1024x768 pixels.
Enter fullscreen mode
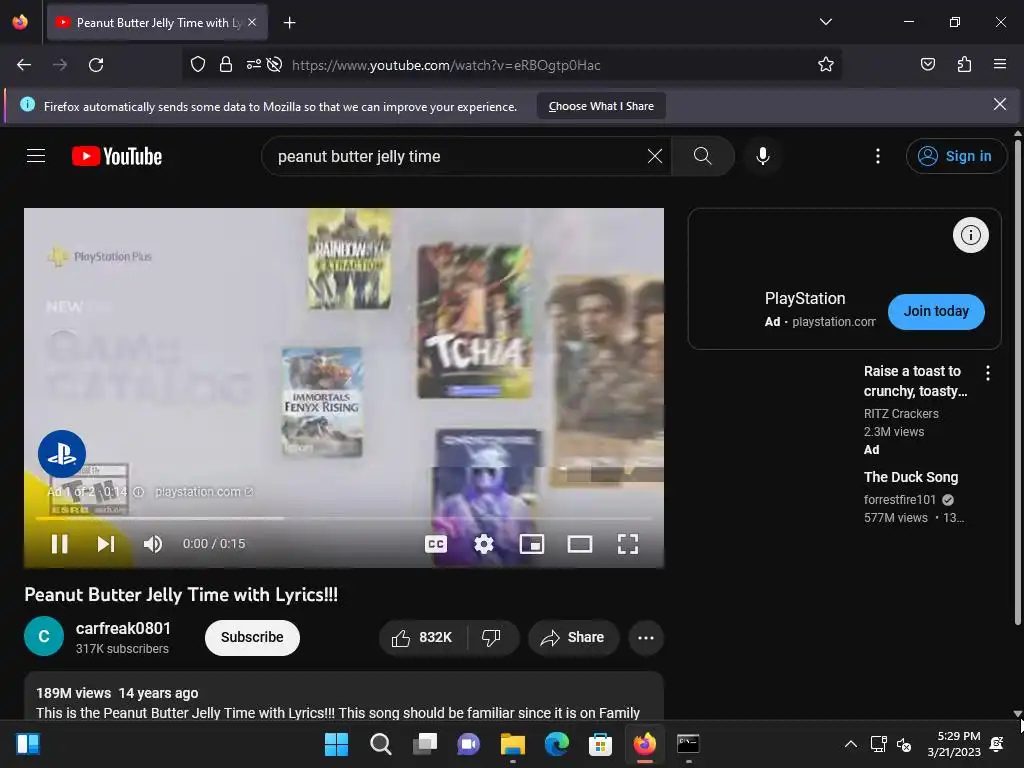pos(628,544)
